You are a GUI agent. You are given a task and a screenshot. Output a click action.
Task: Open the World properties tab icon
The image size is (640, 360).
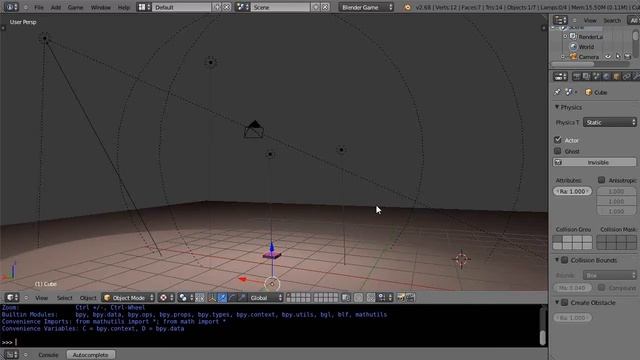coord(606,76)
